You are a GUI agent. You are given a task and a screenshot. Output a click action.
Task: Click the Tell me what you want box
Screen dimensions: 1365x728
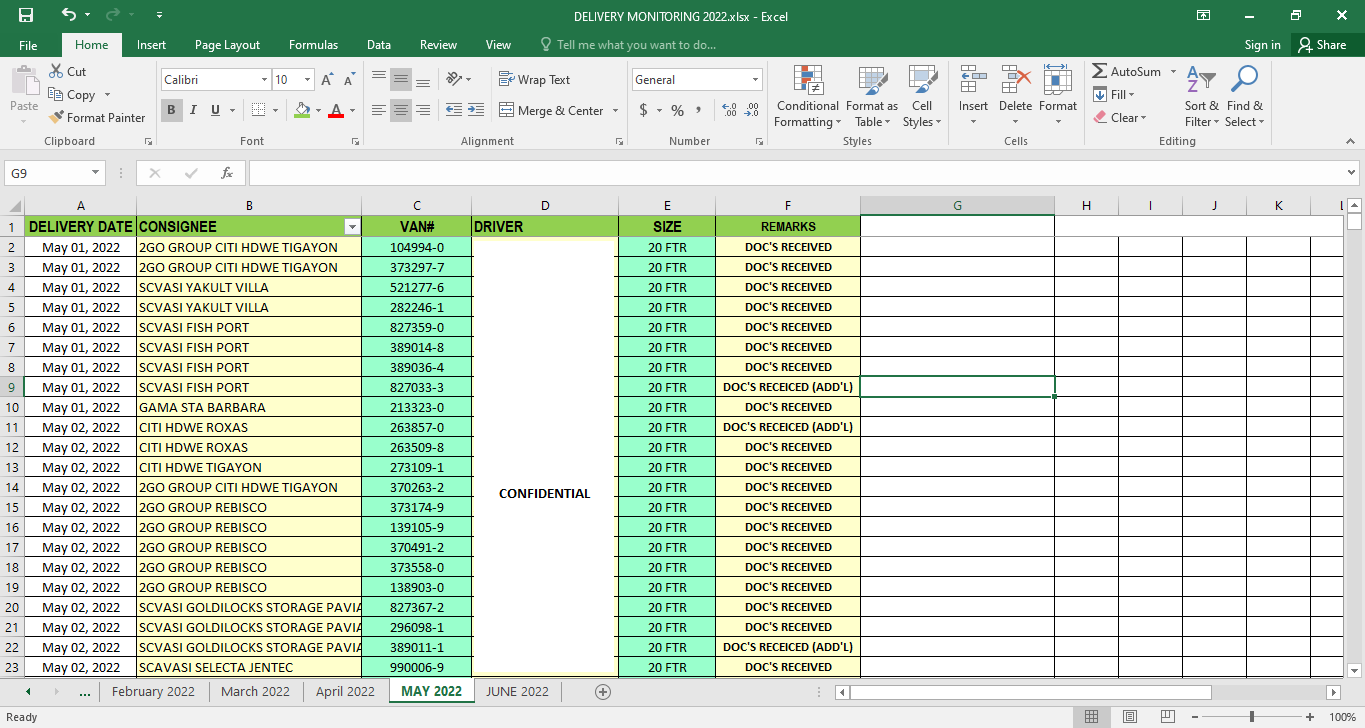[x=628, y=45]
